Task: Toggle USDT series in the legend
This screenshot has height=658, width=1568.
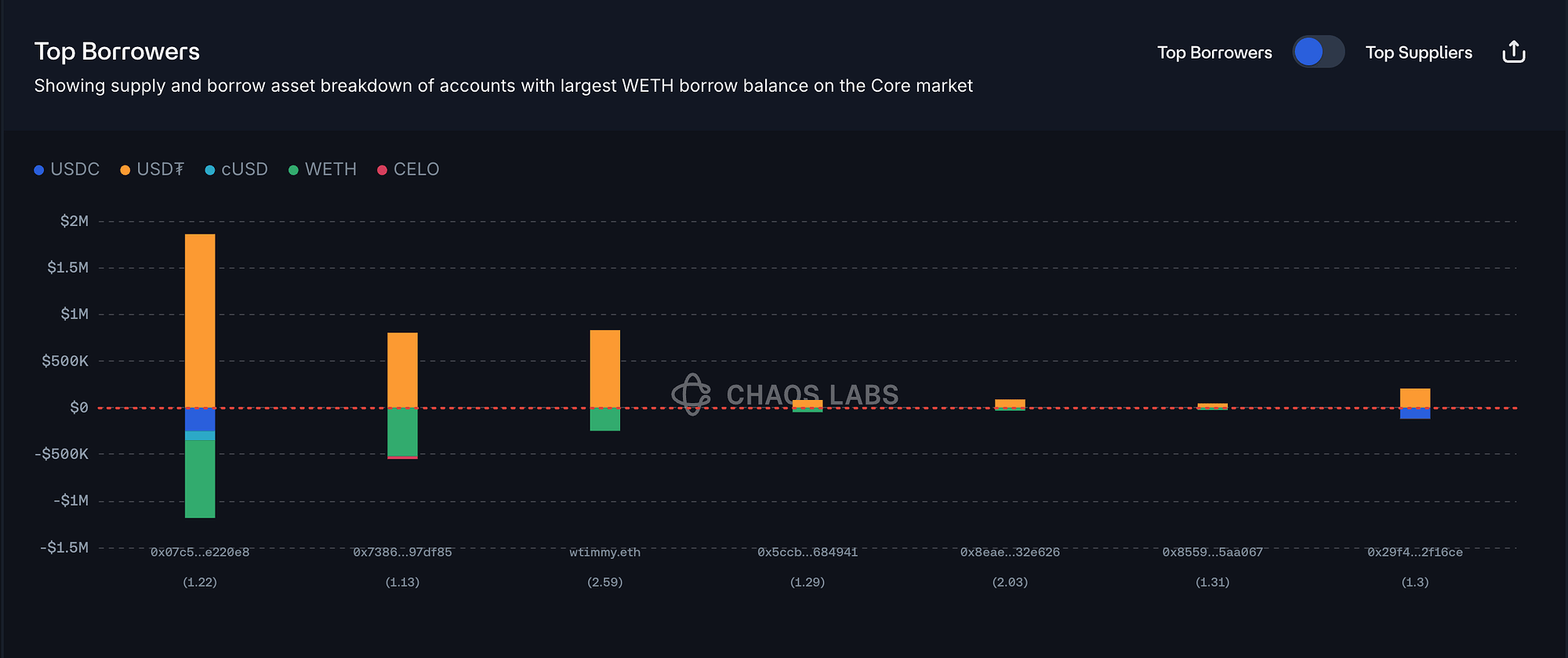Action: [152, 169]
